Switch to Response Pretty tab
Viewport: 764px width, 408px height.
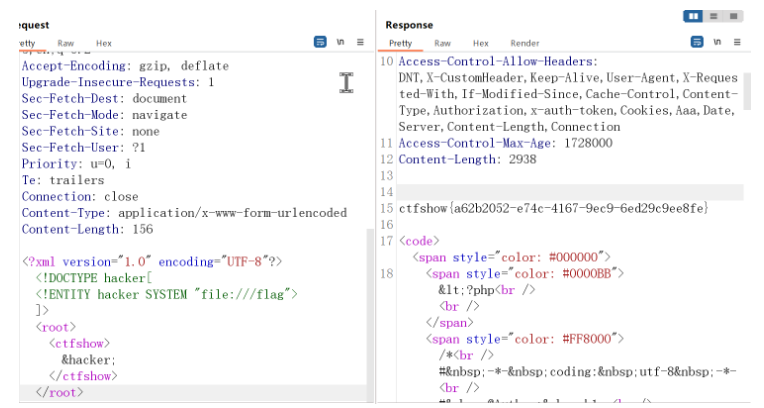401,43
